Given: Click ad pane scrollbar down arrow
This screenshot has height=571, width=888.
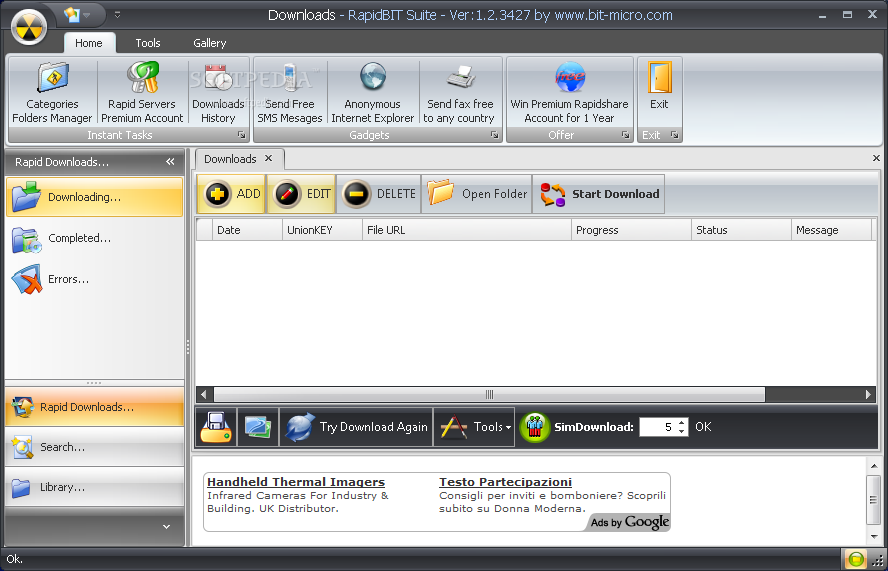Looking at the screenshot, I should tap(873, 536).
